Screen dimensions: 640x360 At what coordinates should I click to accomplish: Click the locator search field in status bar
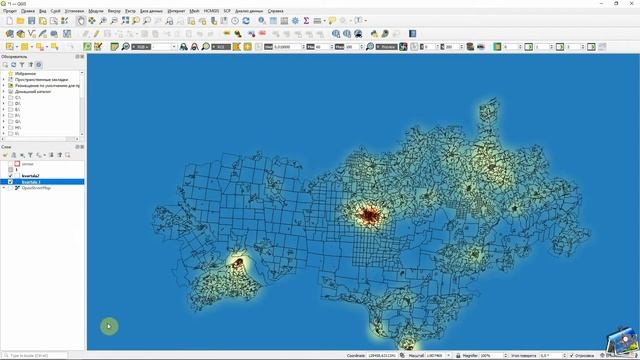(34, 356)
